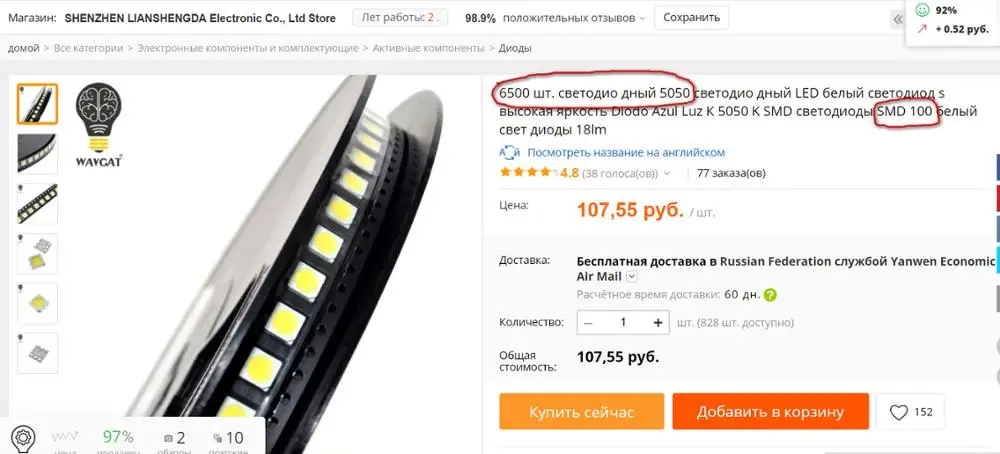Click the quantity input field

623,323
